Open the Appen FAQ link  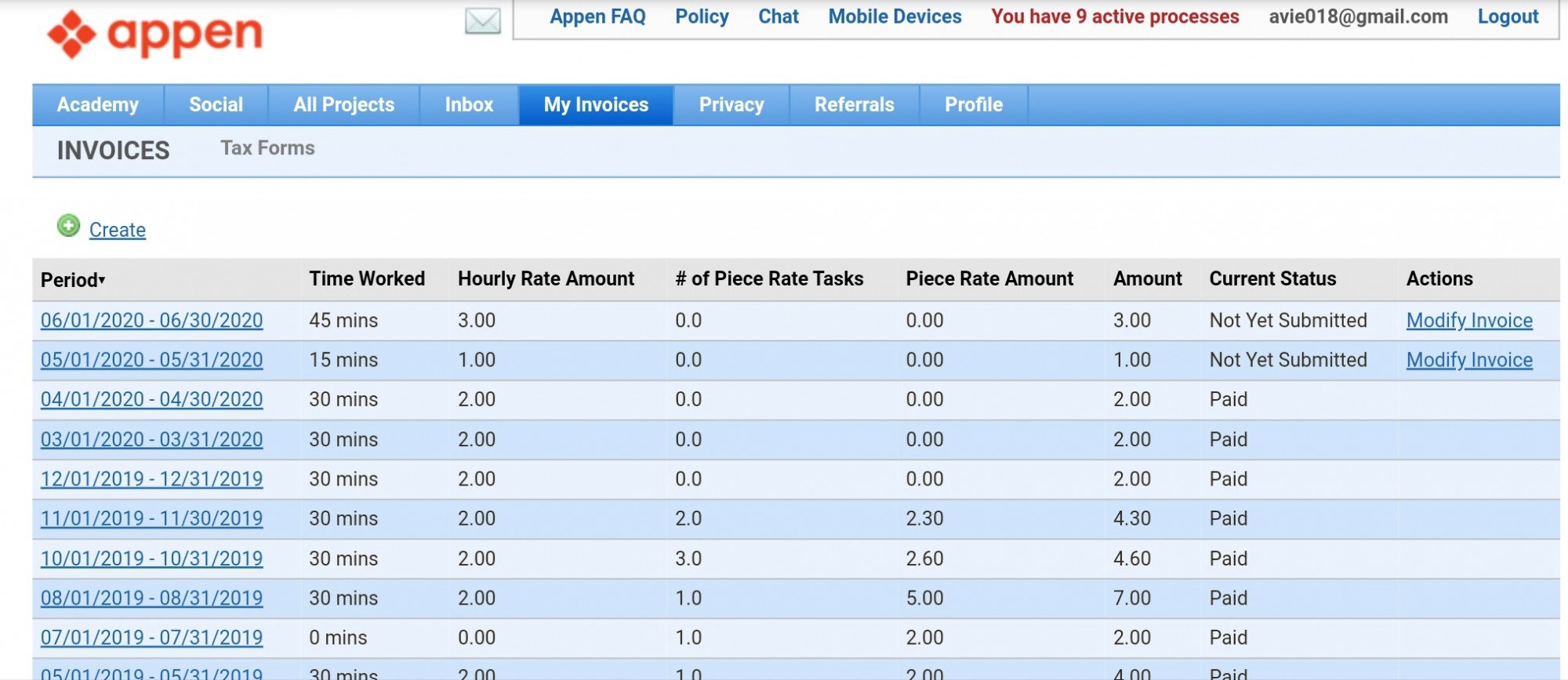coord(597,16)
